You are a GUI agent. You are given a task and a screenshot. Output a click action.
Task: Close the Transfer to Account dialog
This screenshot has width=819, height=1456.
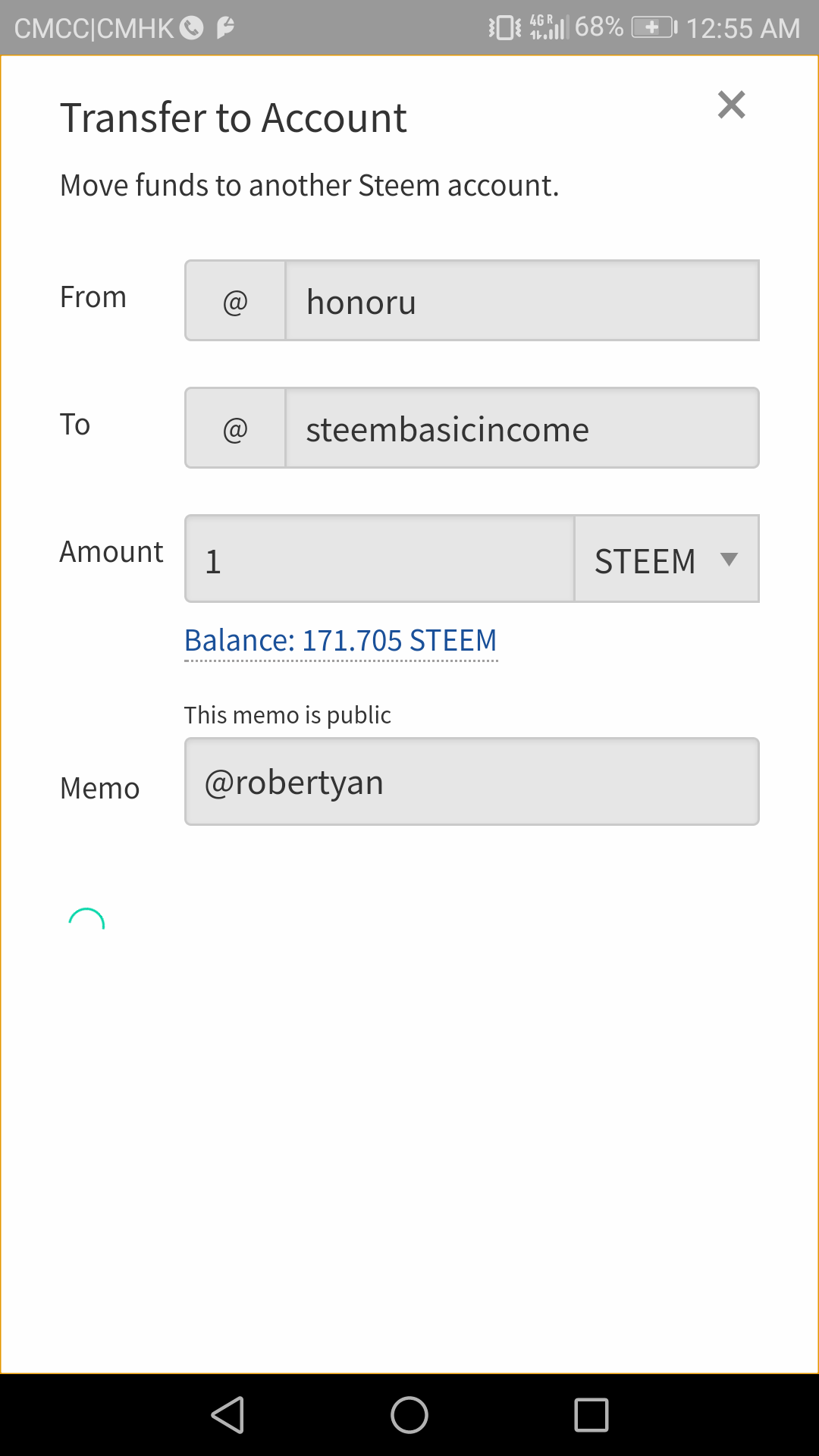(731, 105)
